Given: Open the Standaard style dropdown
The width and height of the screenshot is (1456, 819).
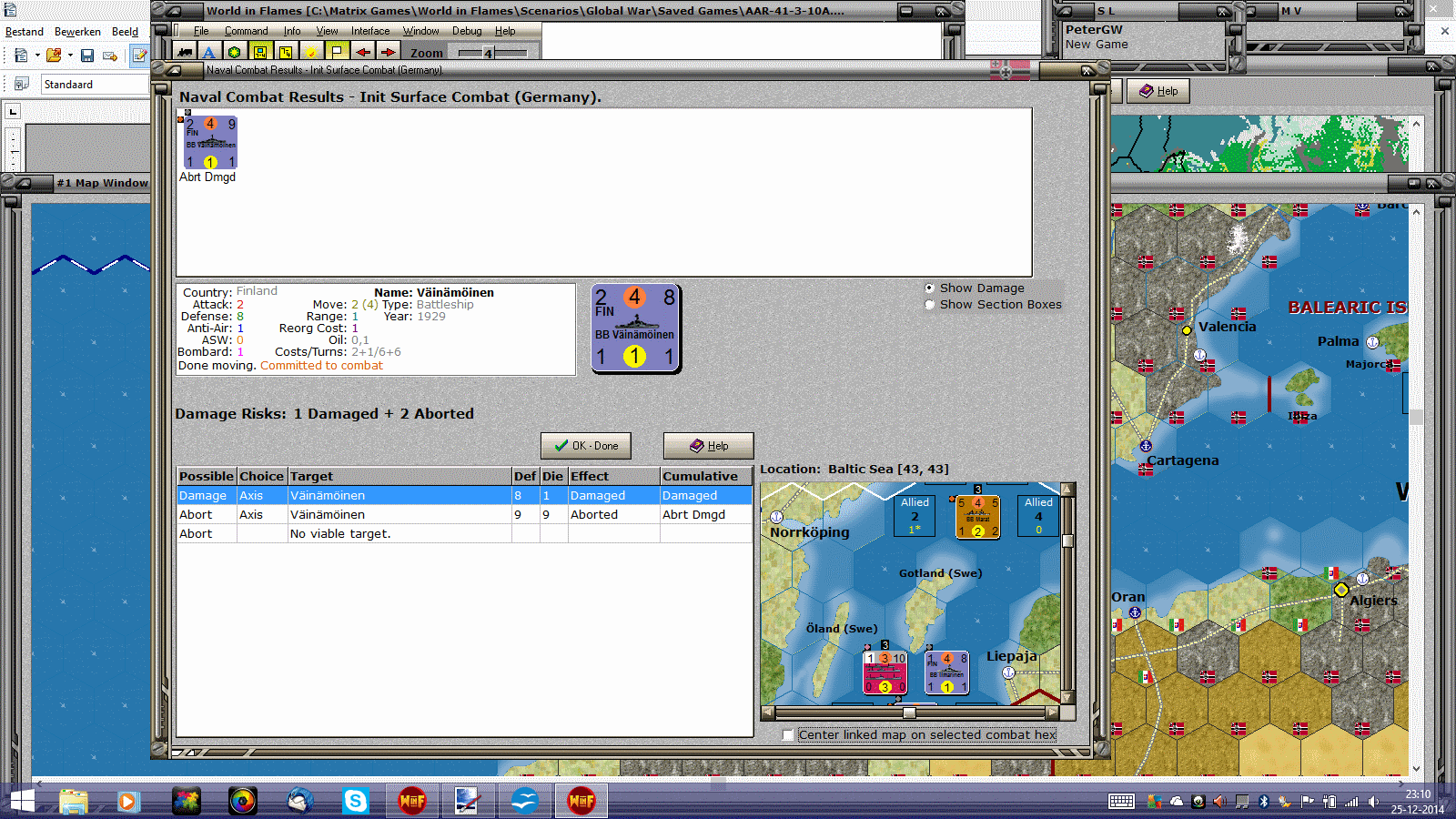Looking at the screenshot, I should coord(95,85).
